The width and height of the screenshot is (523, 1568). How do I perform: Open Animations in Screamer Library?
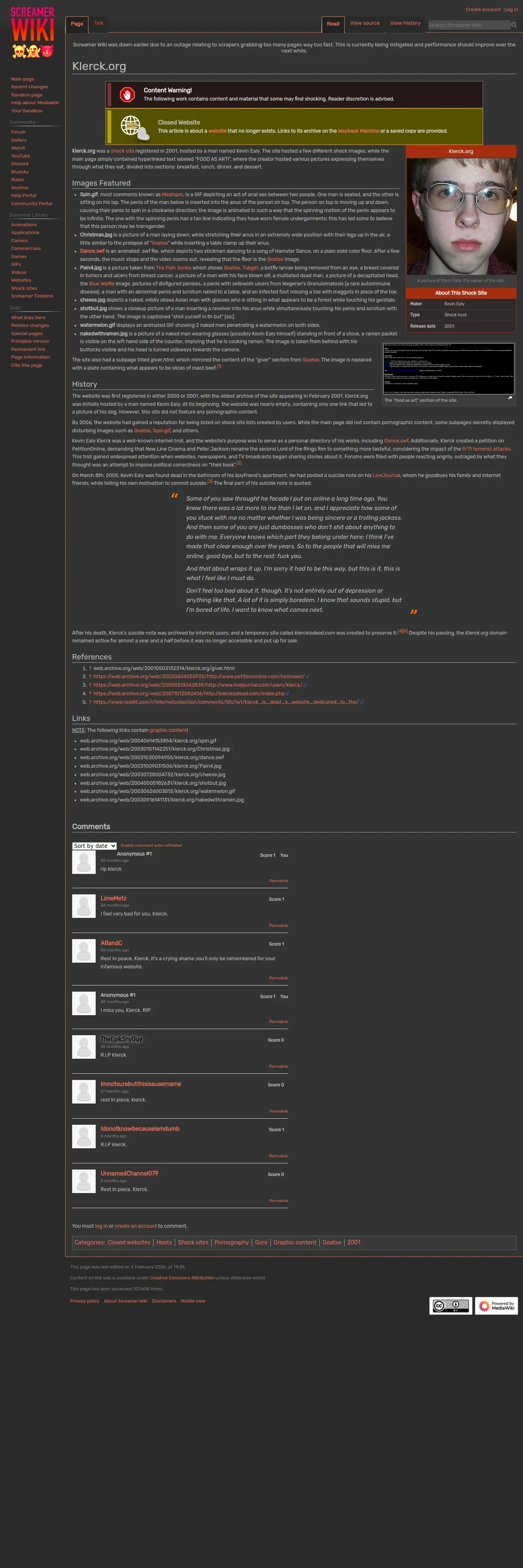24,225
